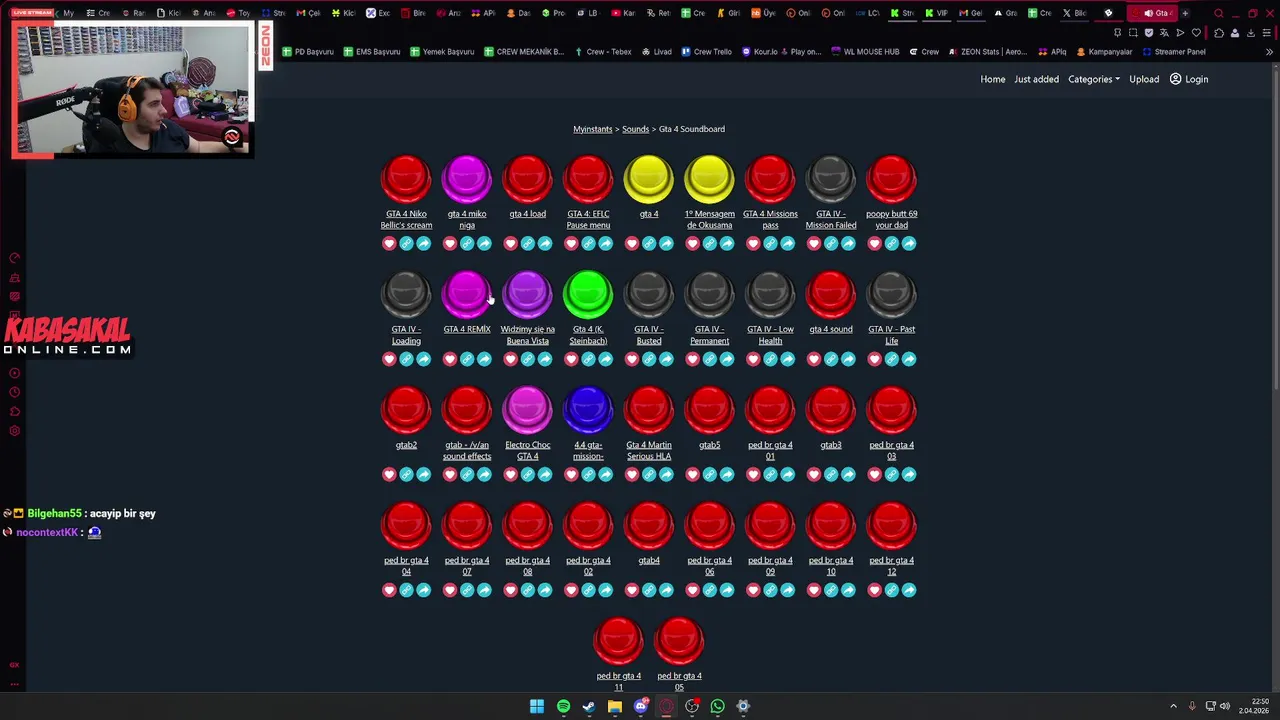Open Steam from the taskbar
The height and width of the screenshot is (720, 1280).
point(589,707)
